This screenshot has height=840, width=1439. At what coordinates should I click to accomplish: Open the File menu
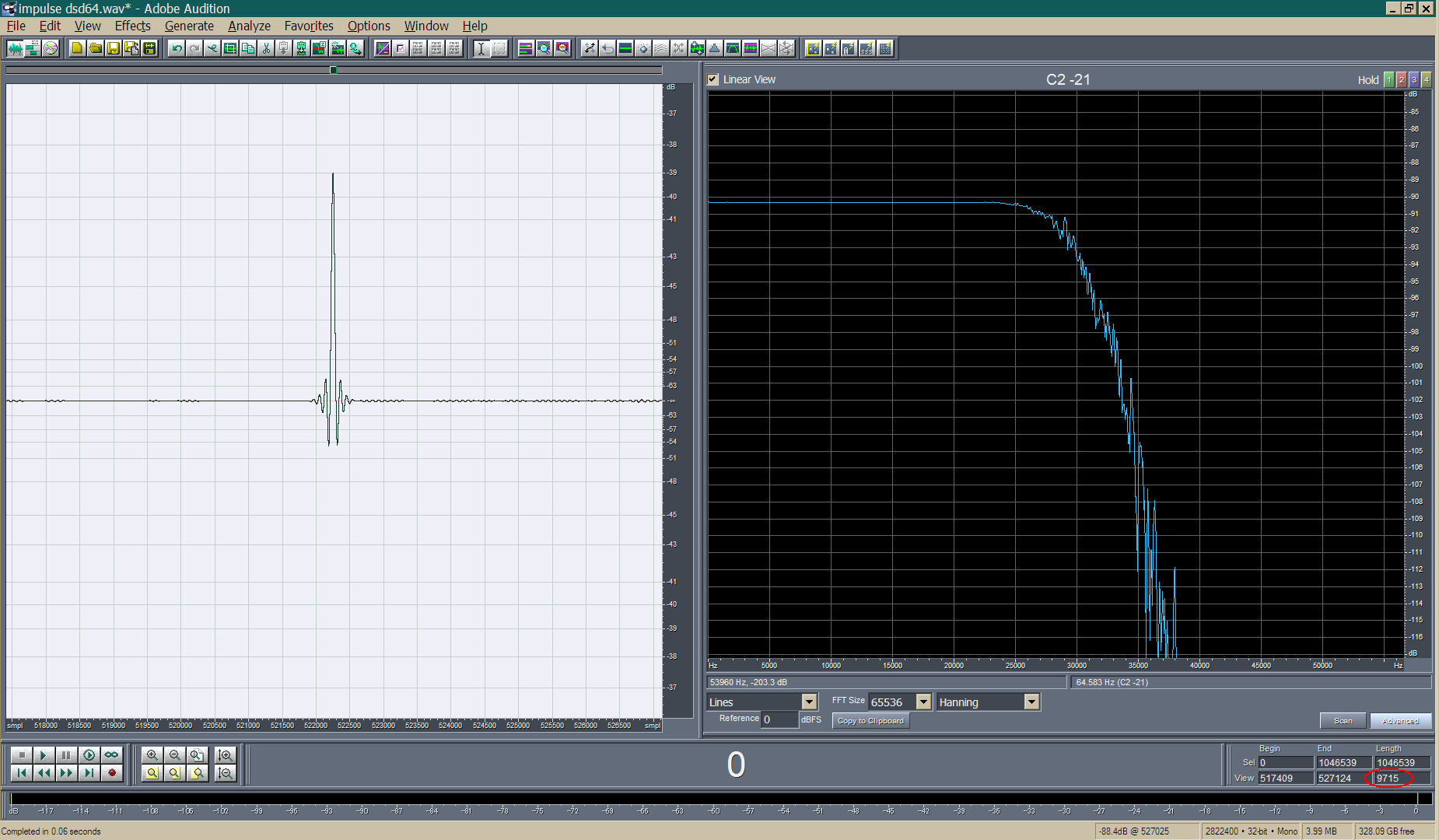point(16,26)
